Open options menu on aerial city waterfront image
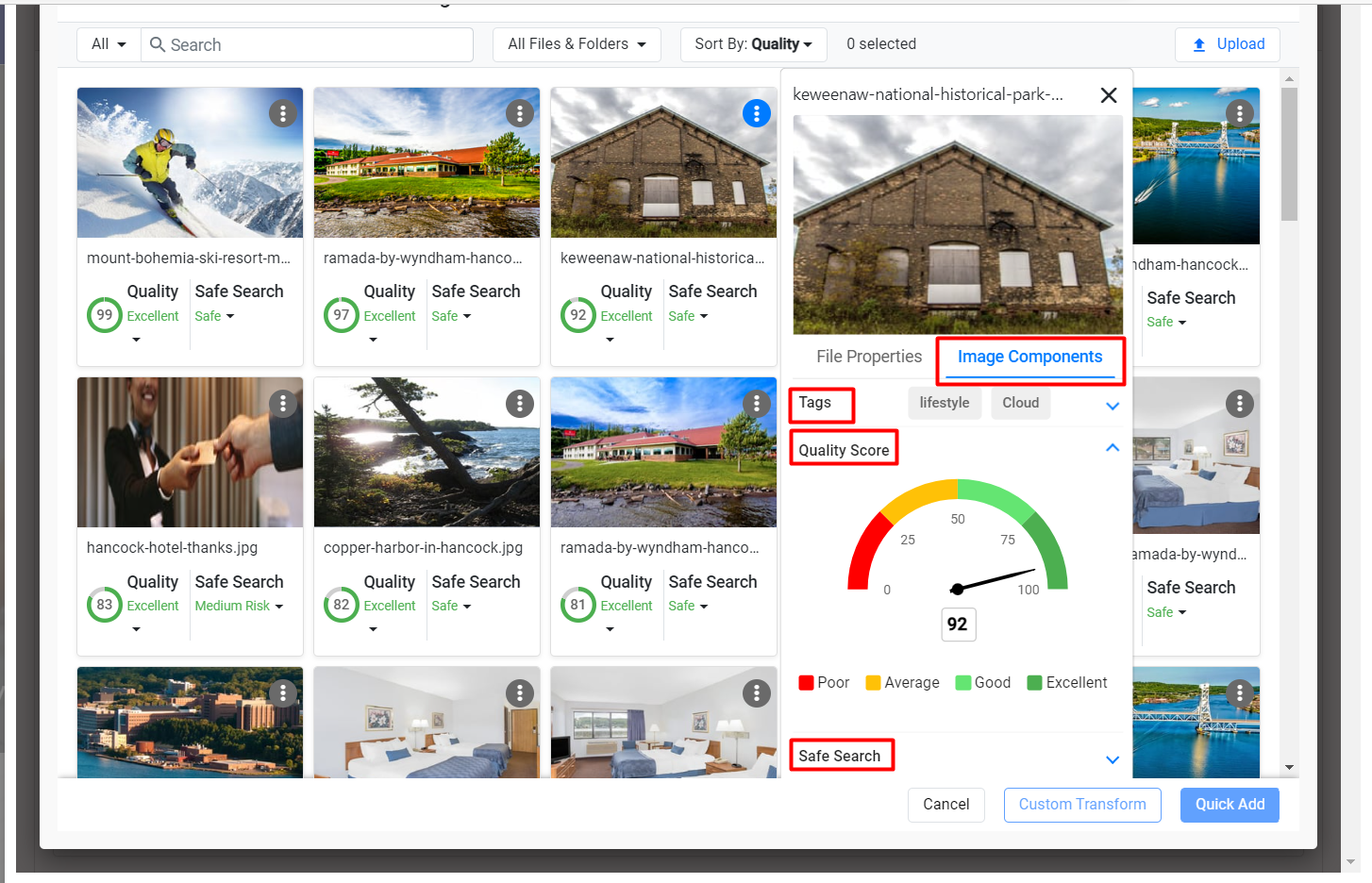The width and height of the screenshot is (1372, 883). tap(283, 693)
